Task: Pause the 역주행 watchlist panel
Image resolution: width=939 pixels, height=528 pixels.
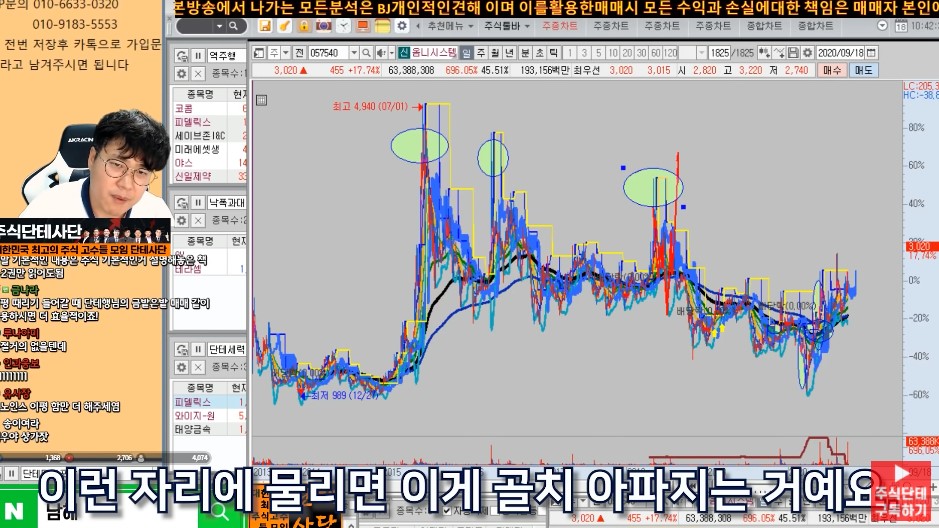Action: click(x=198, y=56)
